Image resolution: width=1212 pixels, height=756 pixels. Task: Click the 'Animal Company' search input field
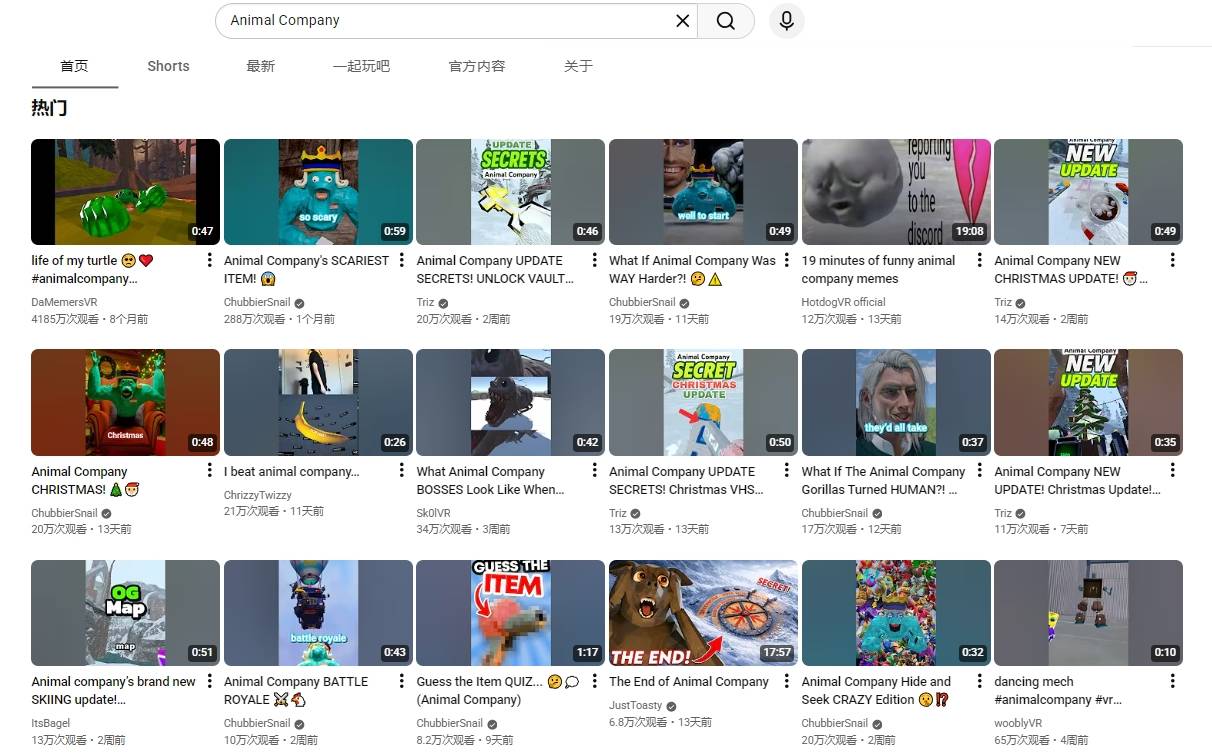440,21
